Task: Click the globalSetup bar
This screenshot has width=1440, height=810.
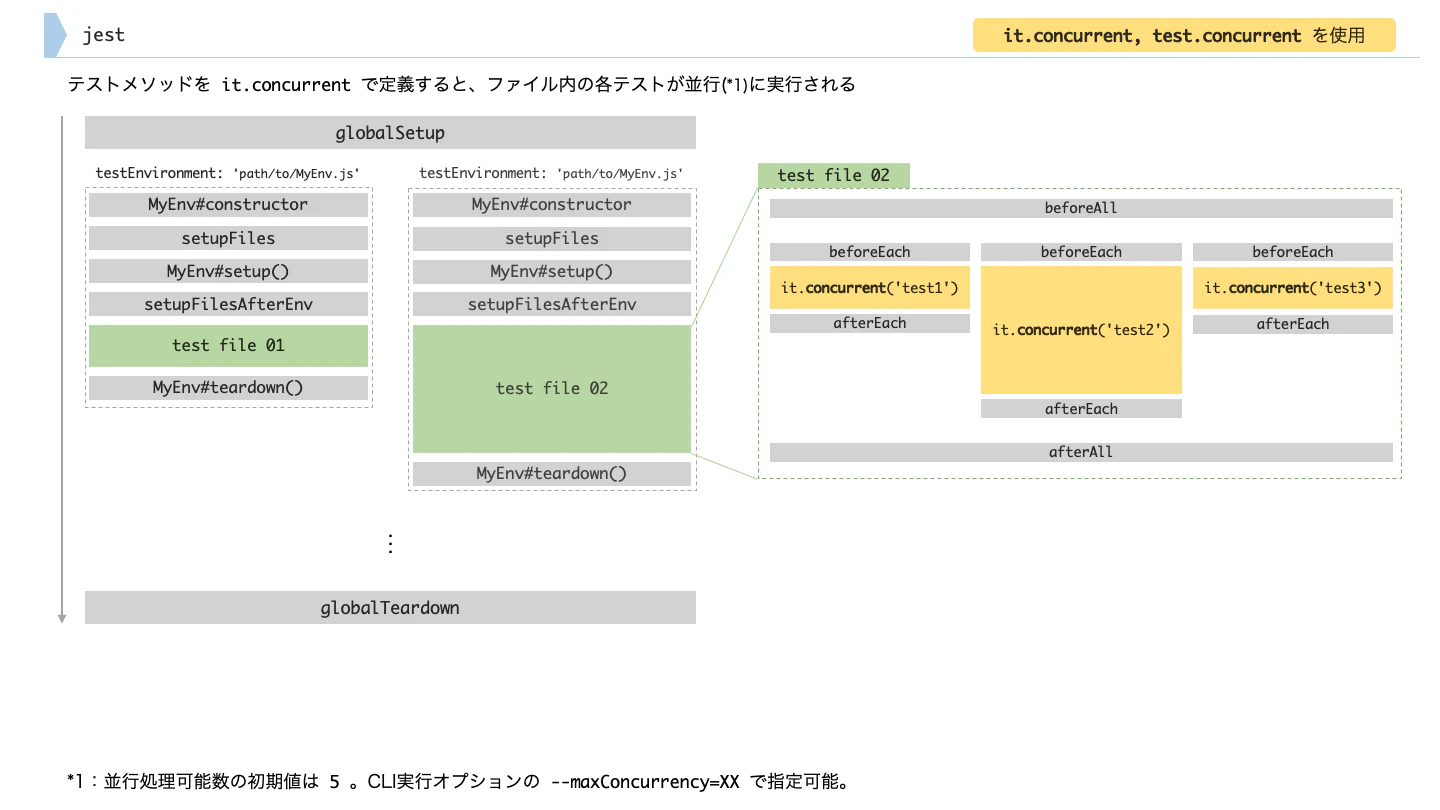Action: [390, 133]
